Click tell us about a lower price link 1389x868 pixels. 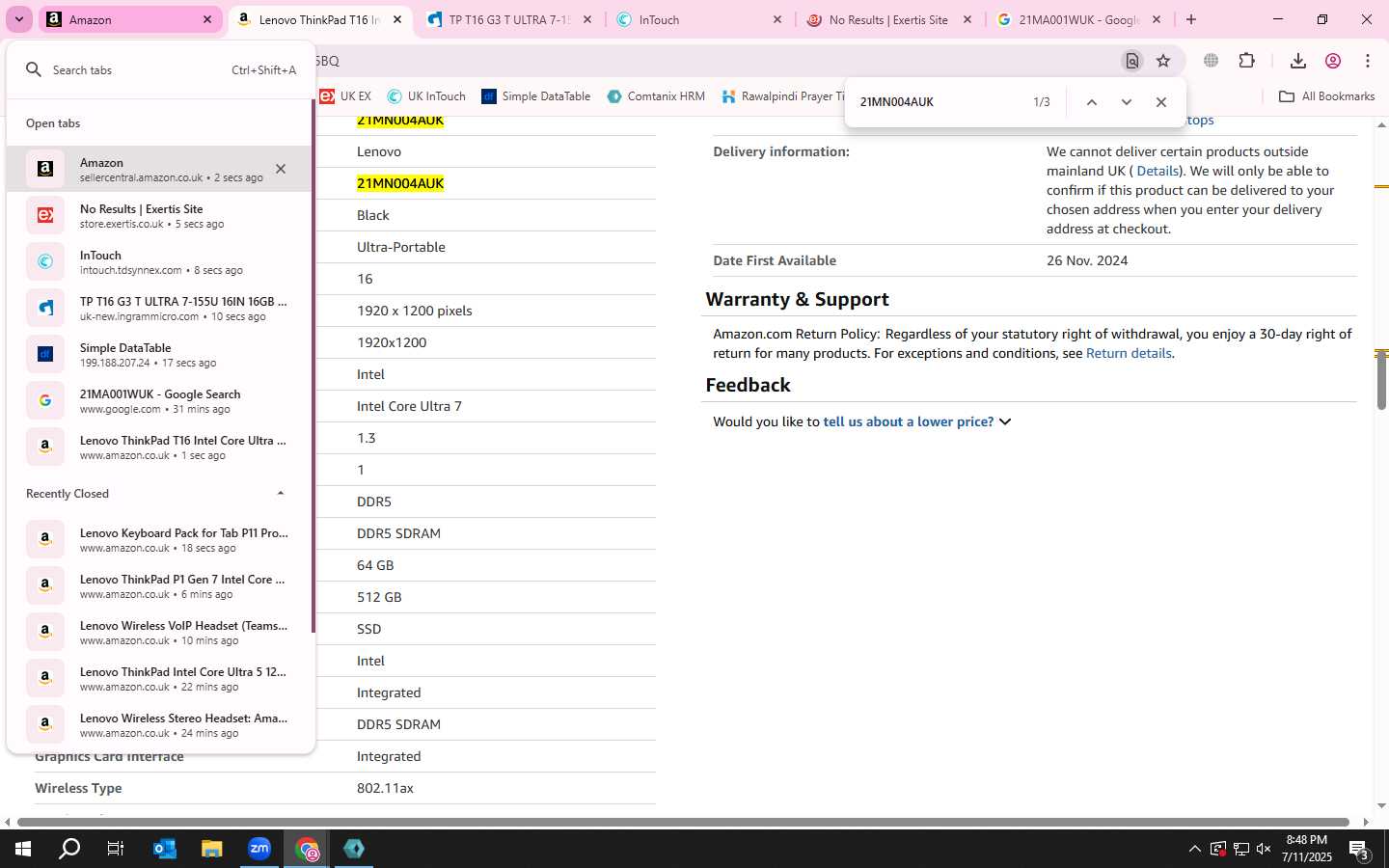(908, 421)
